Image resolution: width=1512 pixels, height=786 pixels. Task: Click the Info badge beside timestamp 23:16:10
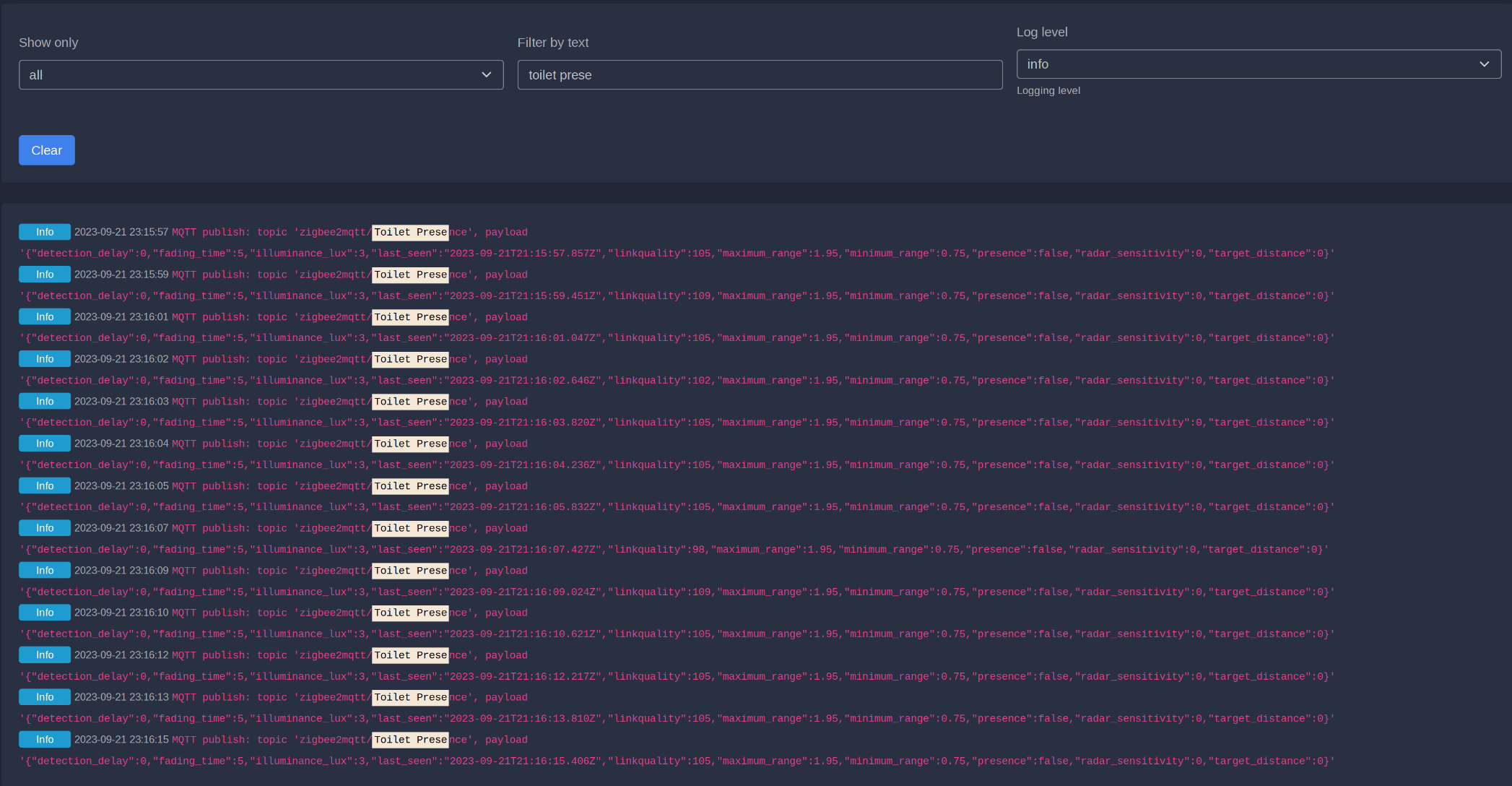(x=44, y=613)
